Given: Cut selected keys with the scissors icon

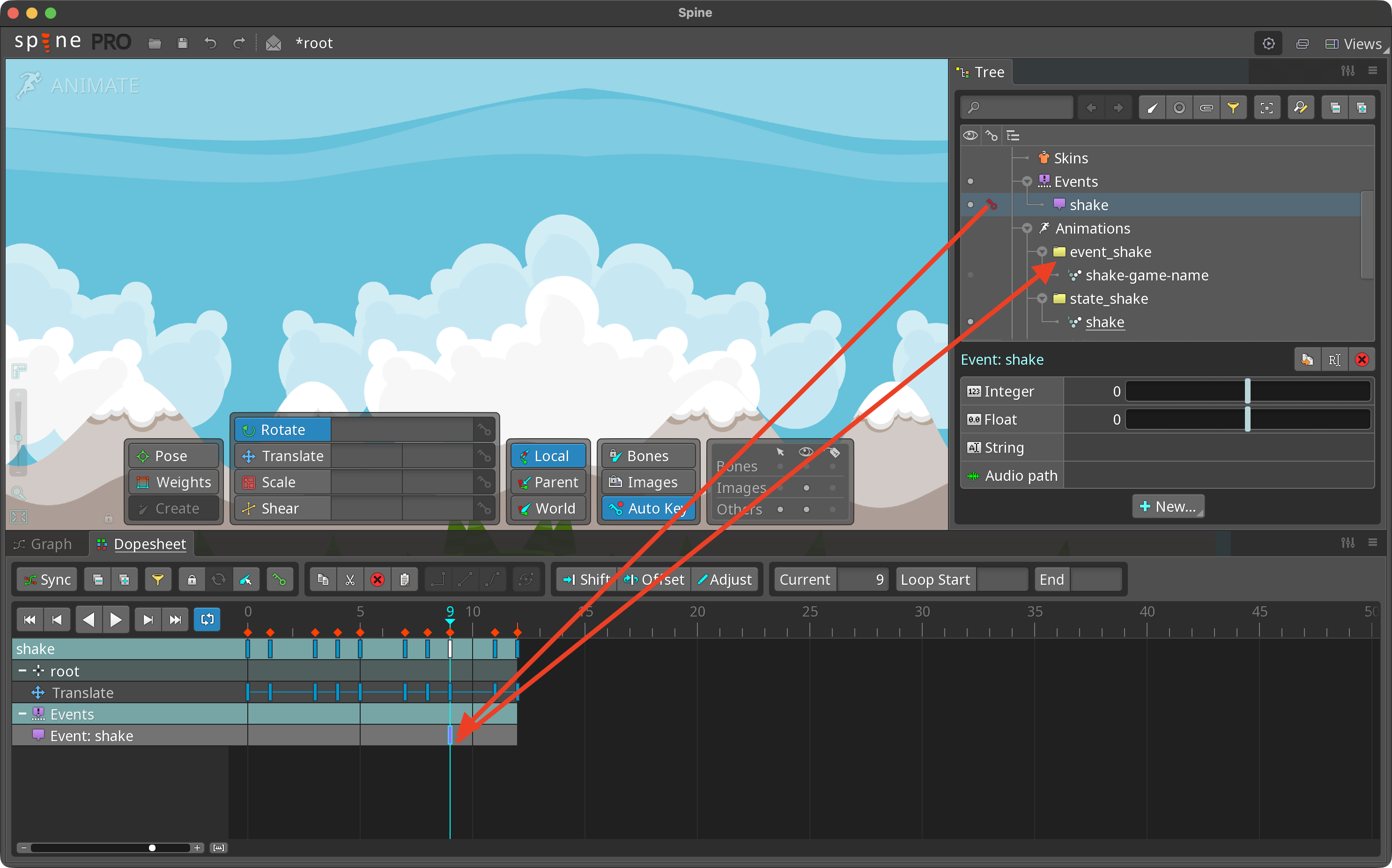Looking at the screenshot, I should pos(350,579).
